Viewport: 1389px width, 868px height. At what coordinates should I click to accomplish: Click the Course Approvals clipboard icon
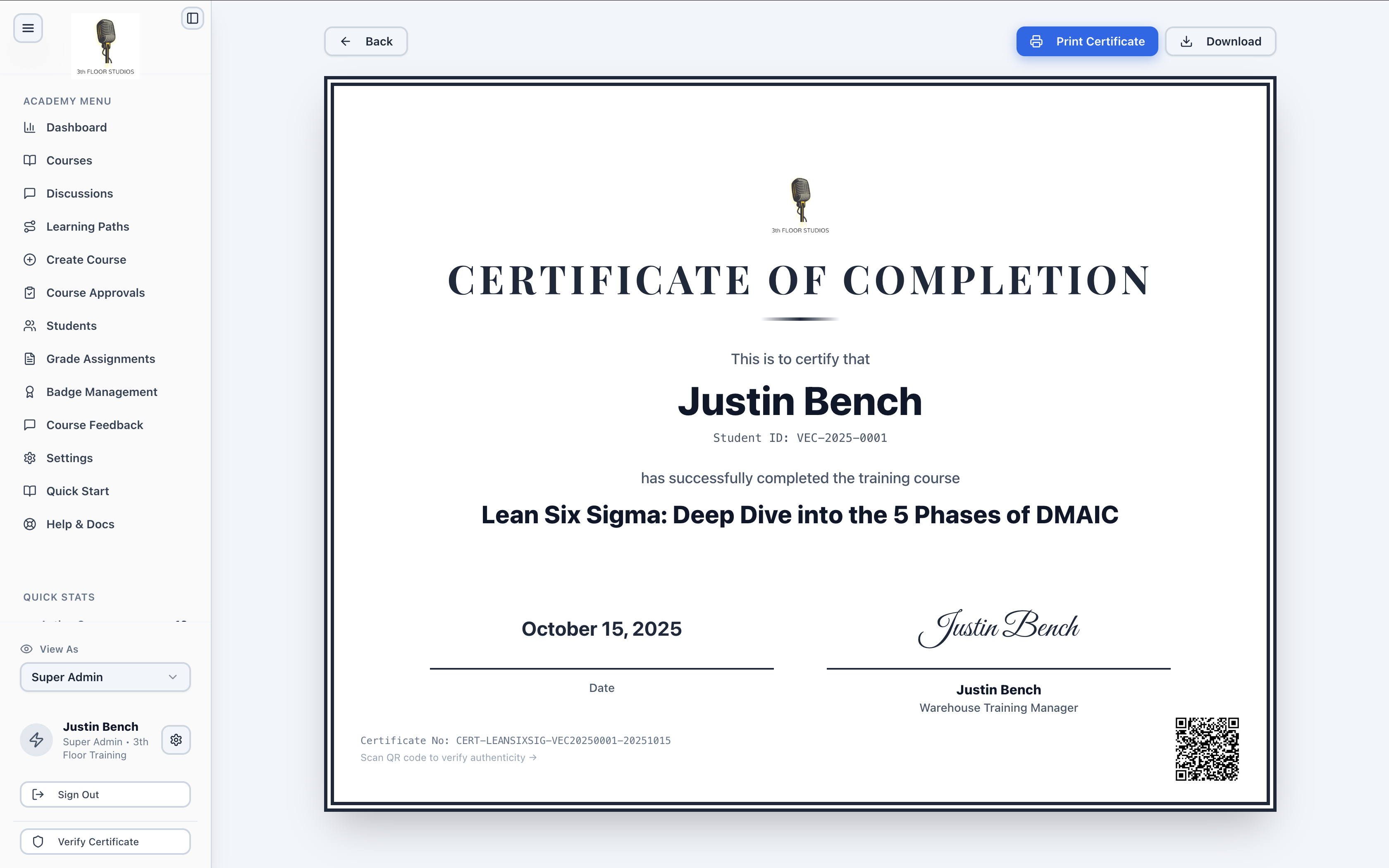click(30, 293)
